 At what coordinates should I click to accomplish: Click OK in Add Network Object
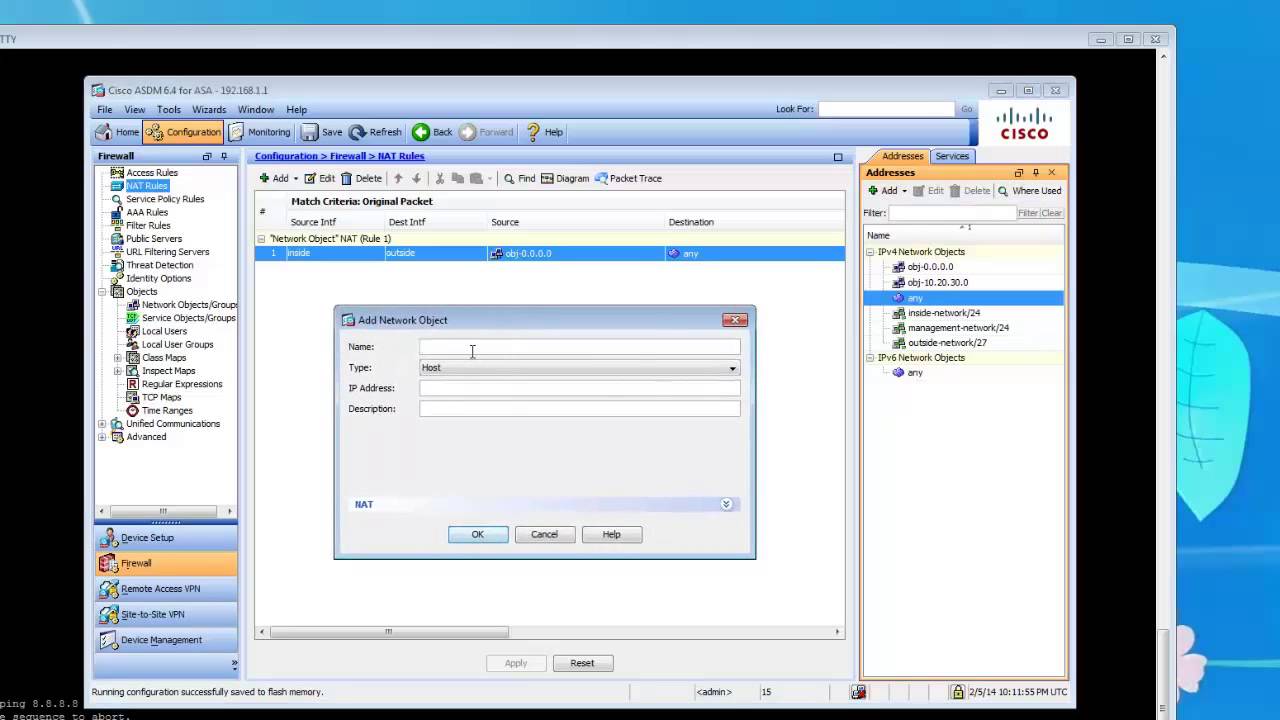pos(478,534)
